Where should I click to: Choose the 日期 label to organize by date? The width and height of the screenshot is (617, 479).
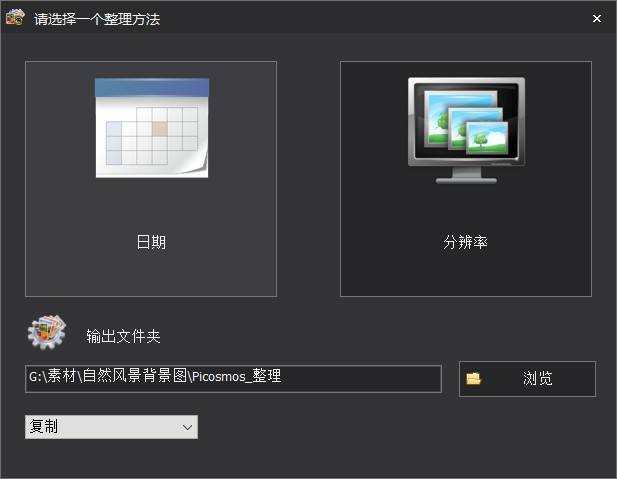[x=151, y=242]
